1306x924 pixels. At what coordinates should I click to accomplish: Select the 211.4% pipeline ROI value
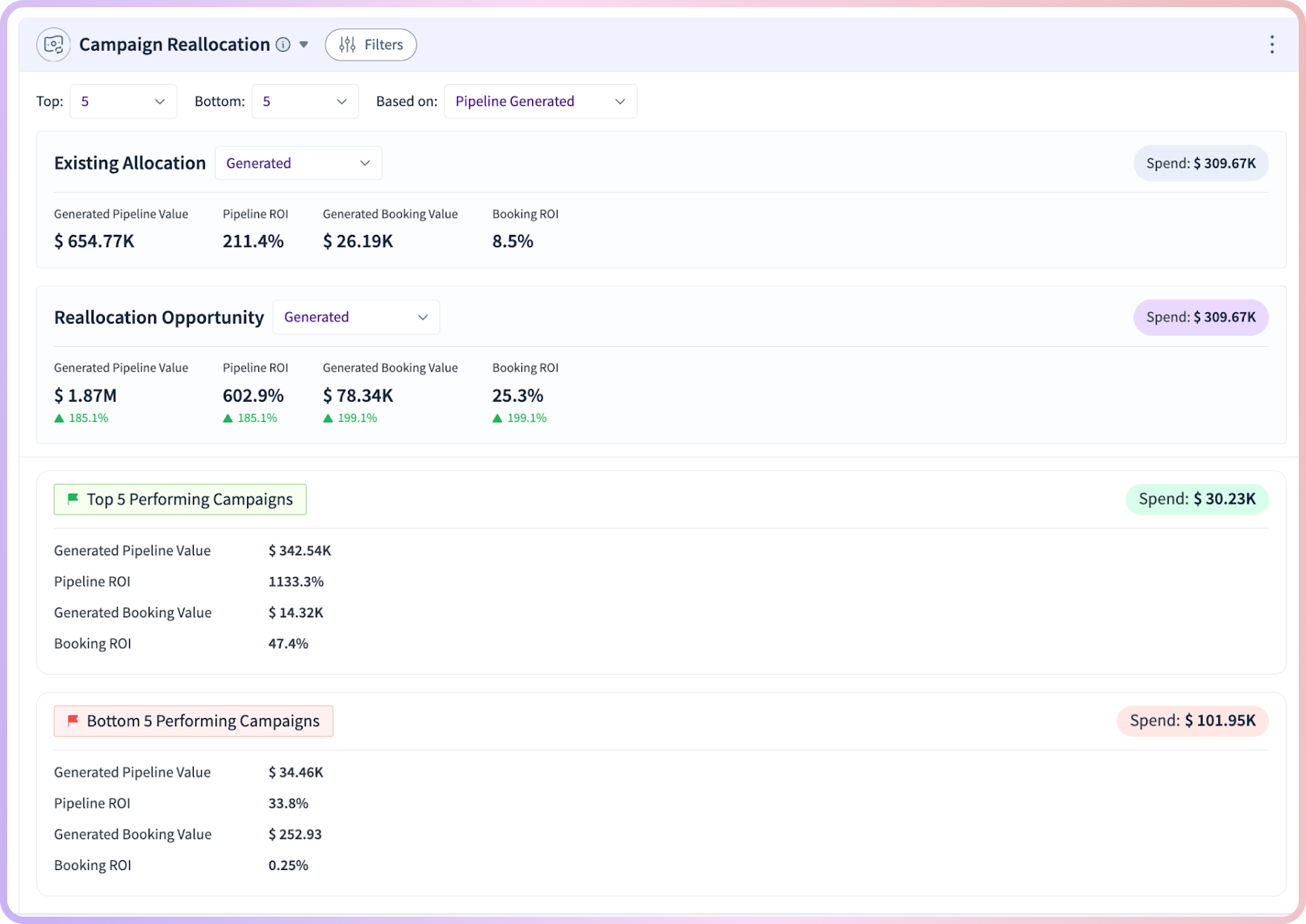point(253,241)
